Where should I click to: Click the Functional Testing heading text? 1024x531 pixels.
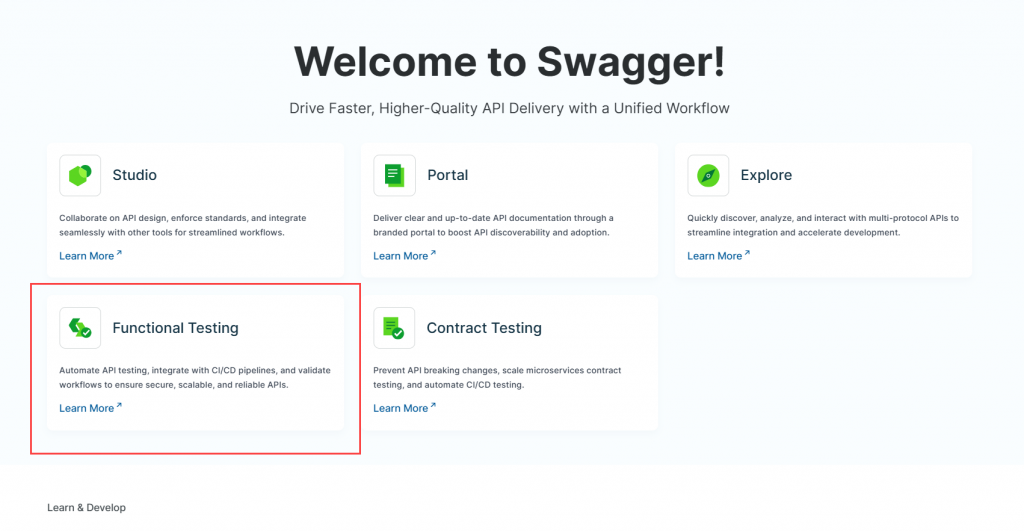[x=175, y=328]
